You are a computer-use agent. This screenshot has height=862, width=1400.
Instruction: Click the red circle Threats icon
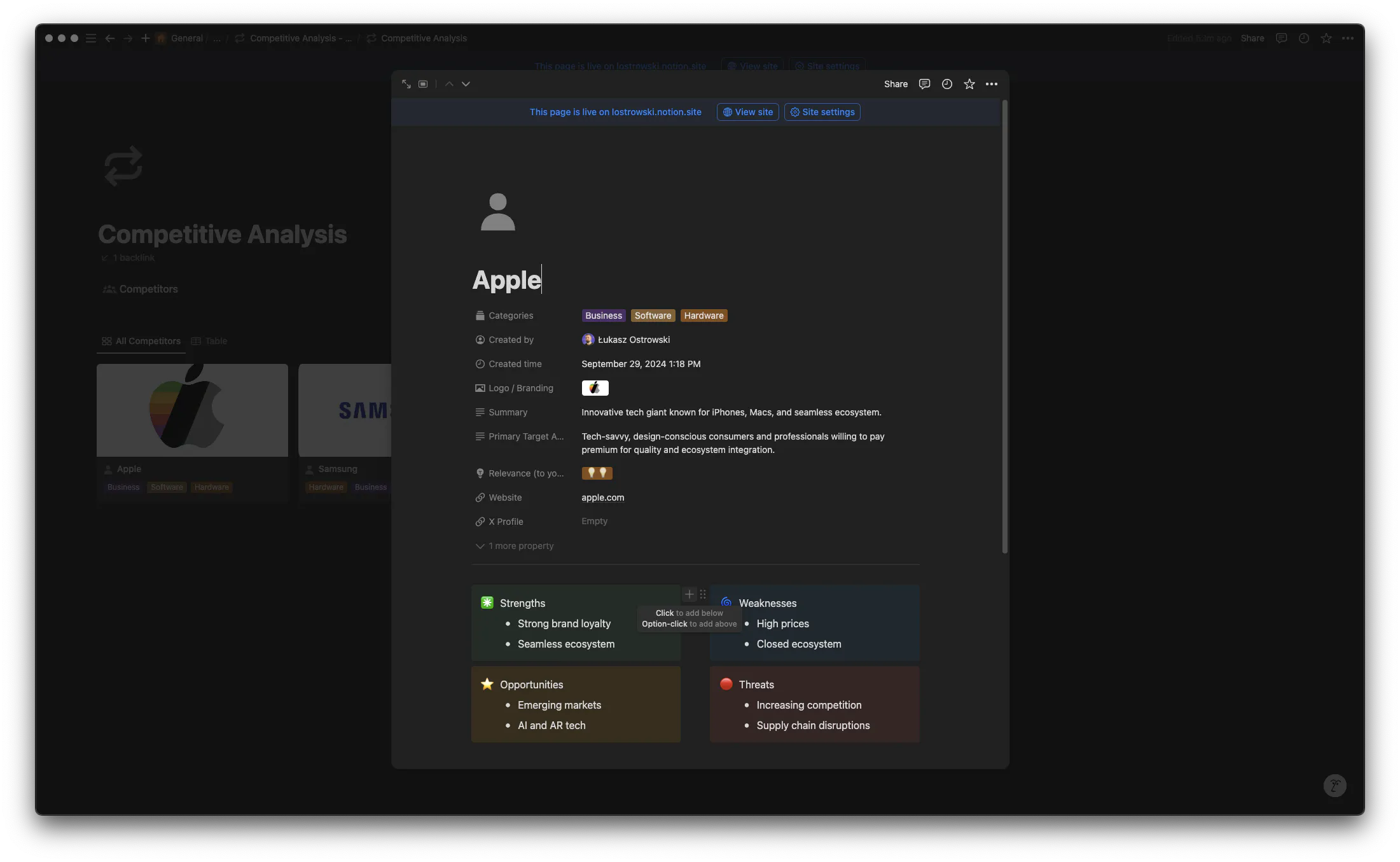[x=726, y=684]
